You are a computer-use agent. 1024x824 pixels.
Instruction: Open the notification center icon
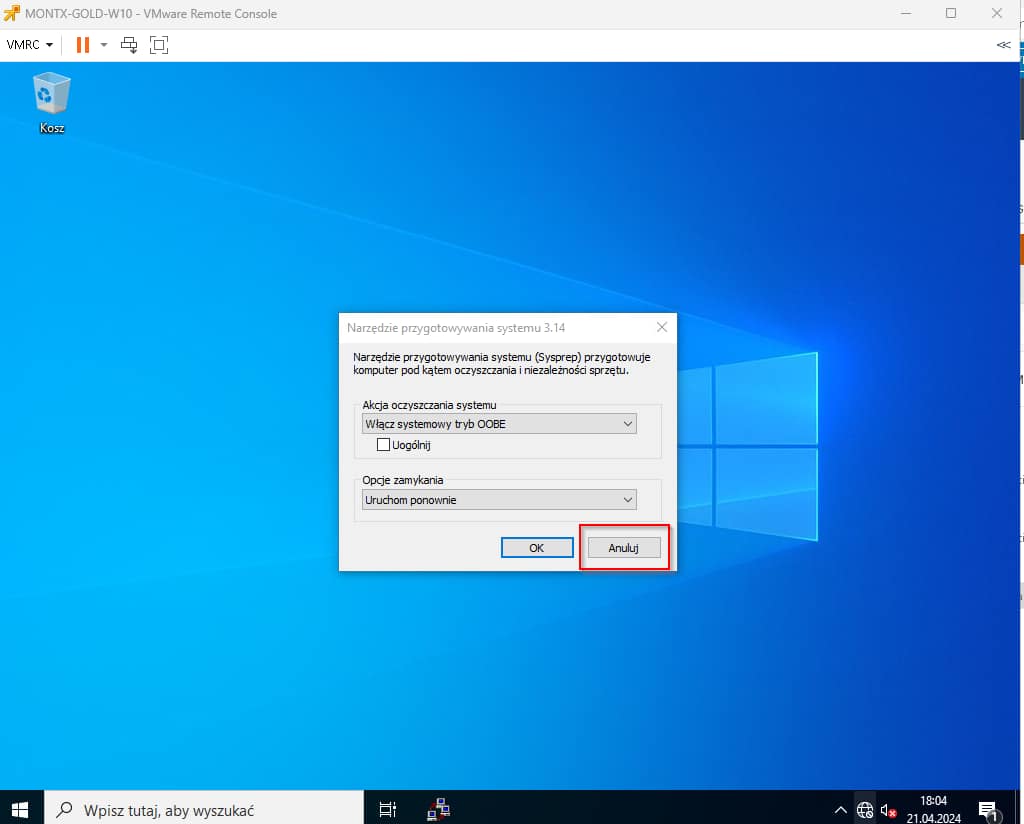(x=987, y=810)
